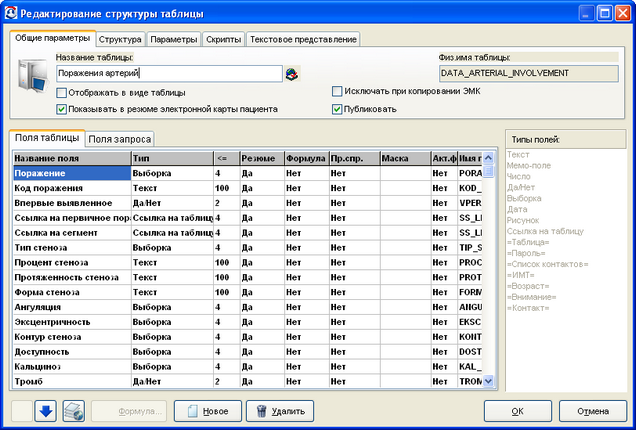This screenshot has height=430, width=636.
Task: Click the 'Маска' column header
Action: (406, 158)
